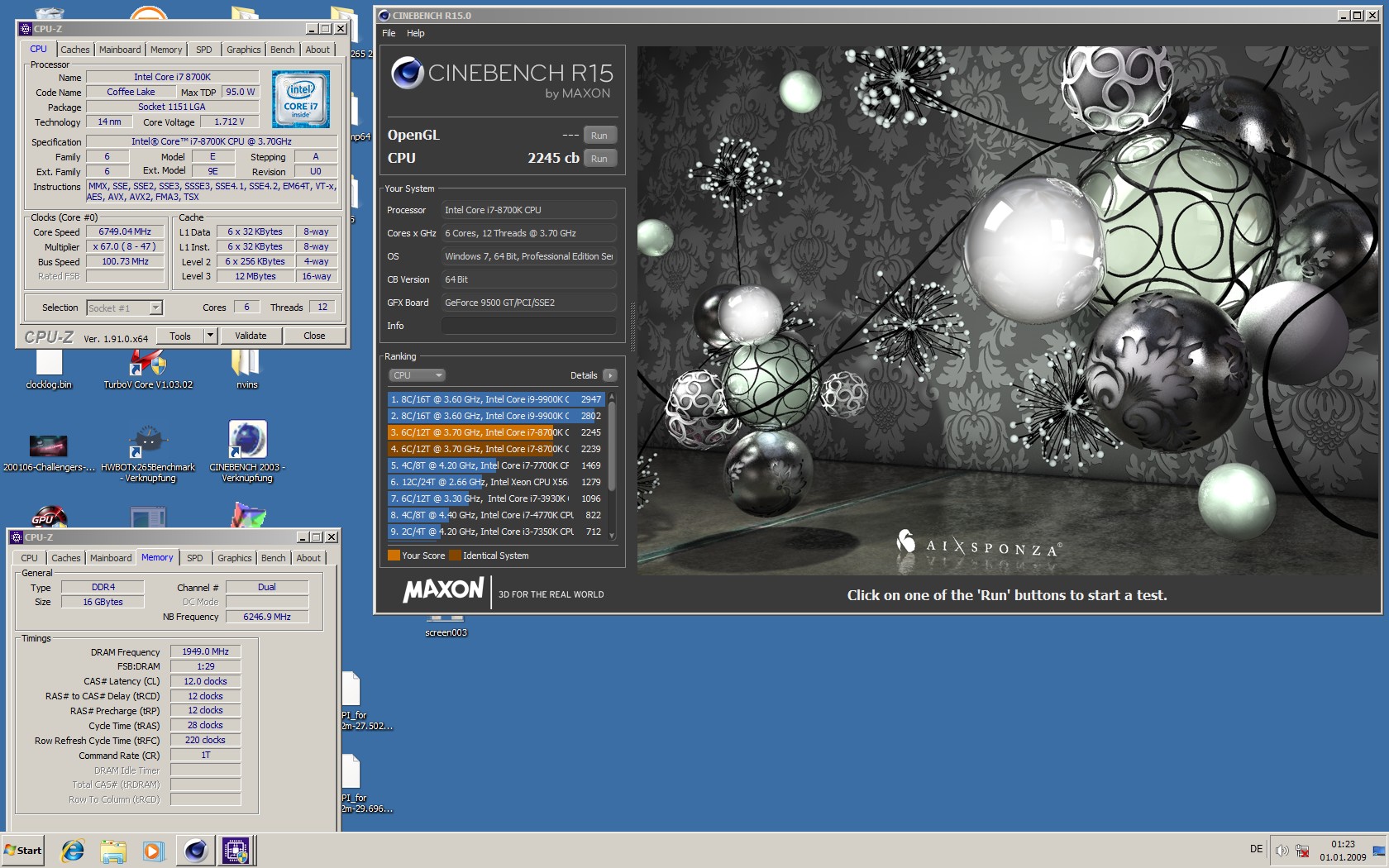Open TurboV Core V1.03.02 desktop shortcut

(x=148, y=370)
